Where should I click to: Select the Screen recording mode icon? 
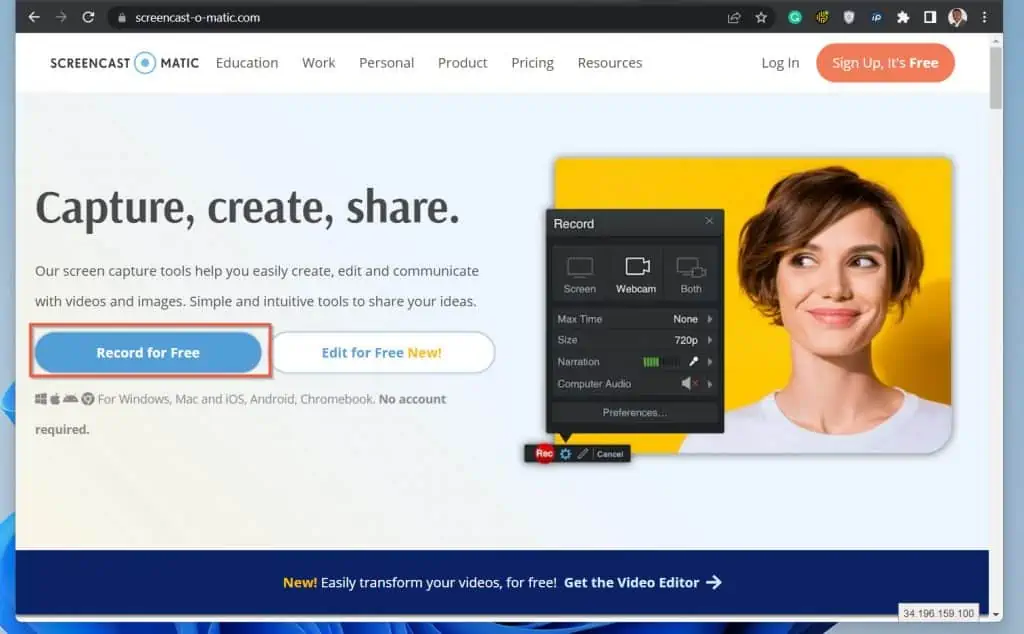[x=580, y=270]
